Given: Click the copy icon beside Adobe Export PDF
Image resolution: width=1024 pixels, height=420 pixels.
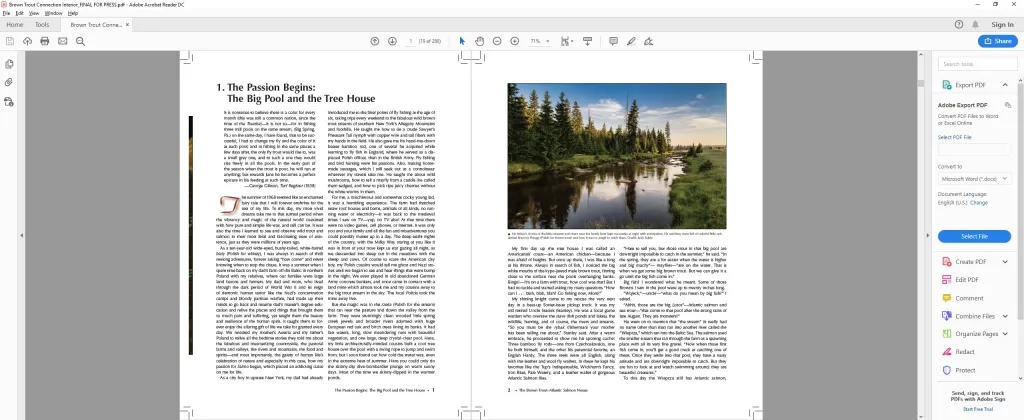Looking at the screenshot, I should click(x=1008, y=105).
